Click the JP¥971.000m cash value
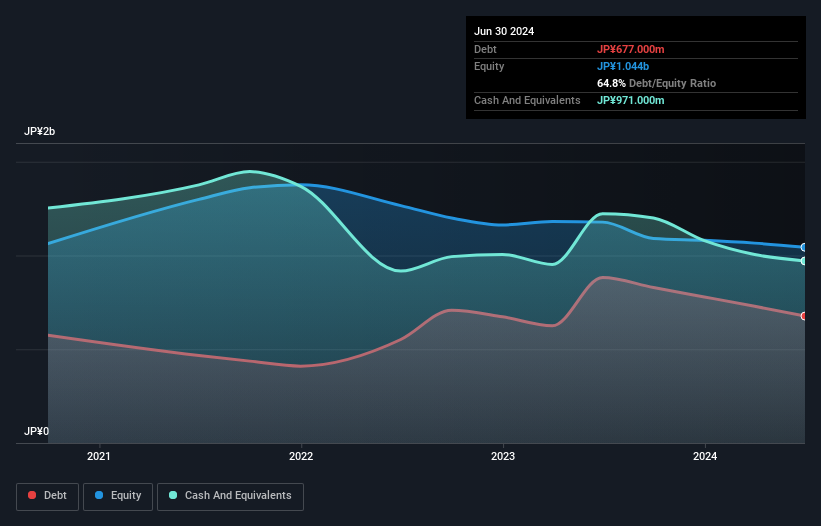This screenshot has width=821, height=526. (x=630, y=100)
